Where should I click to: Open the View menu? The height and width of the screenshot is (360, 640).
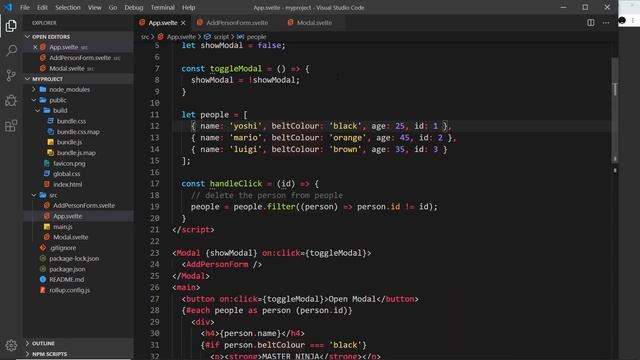pos(95,7)
